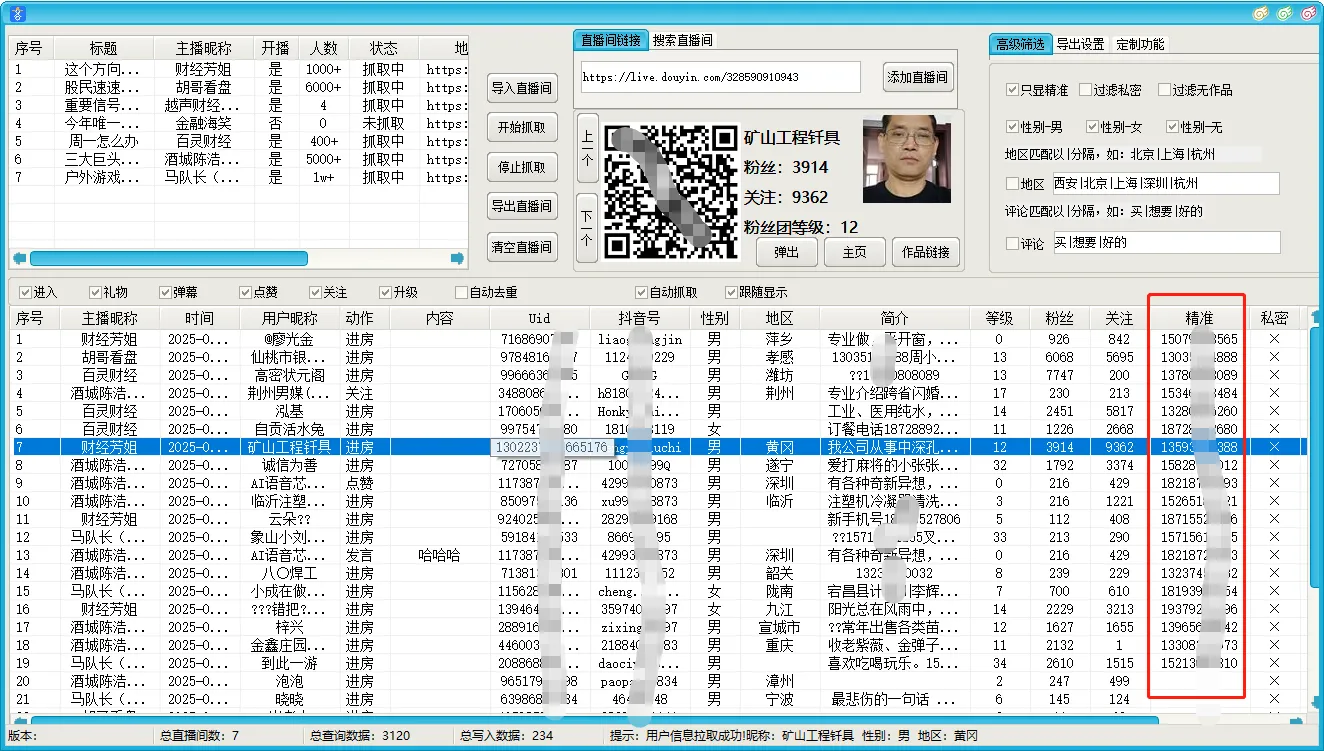This screenshot has height=751, width=1324.
Task: Open the 主页 button
Action: coord(855,252)
